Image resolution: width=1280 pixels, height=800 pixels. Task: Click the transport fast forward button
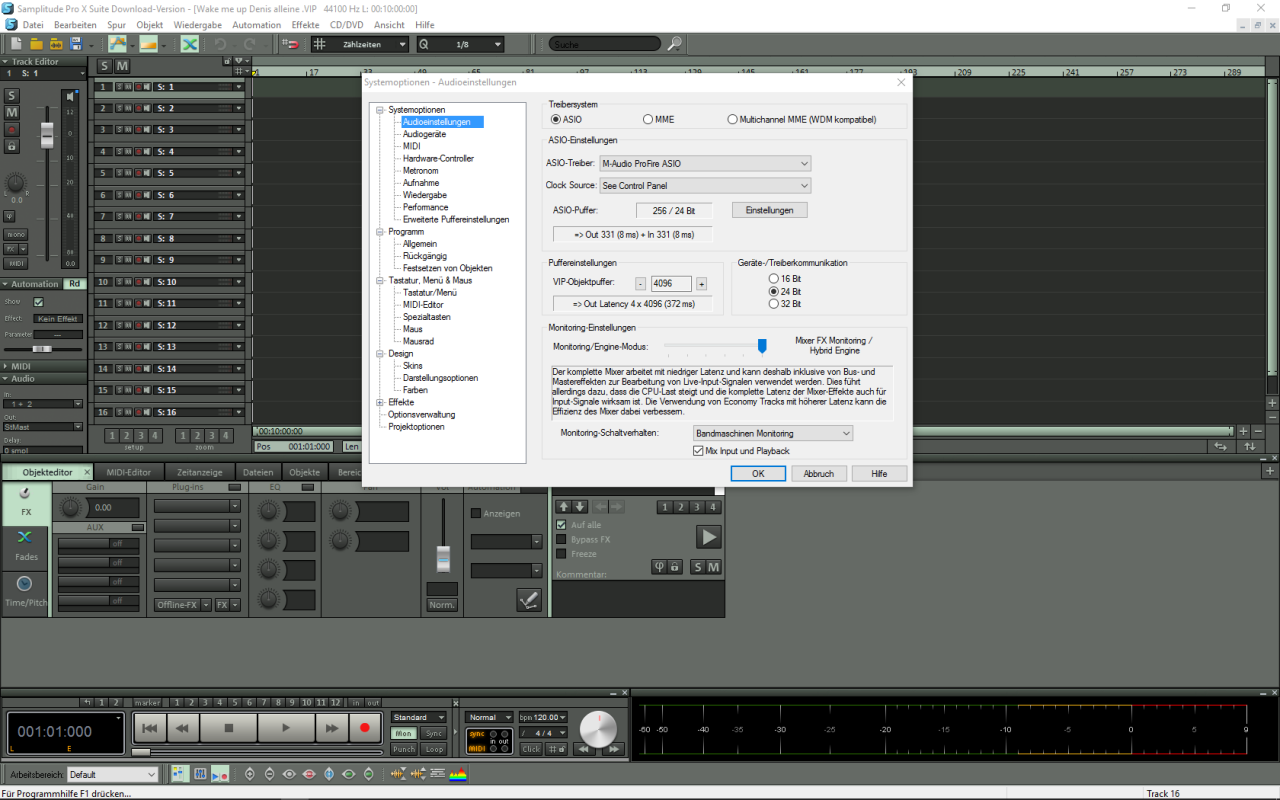(x=332, y=728)
